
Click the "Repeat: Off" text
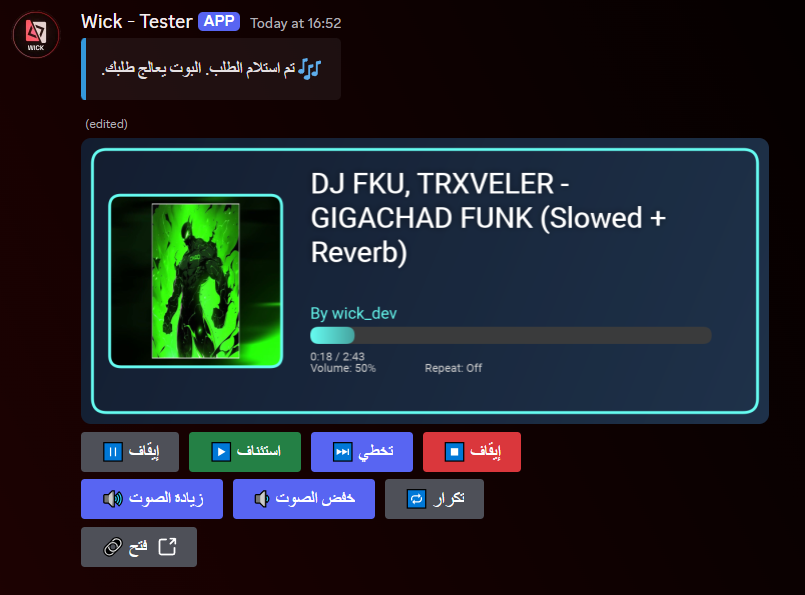[x=453, y=368]
